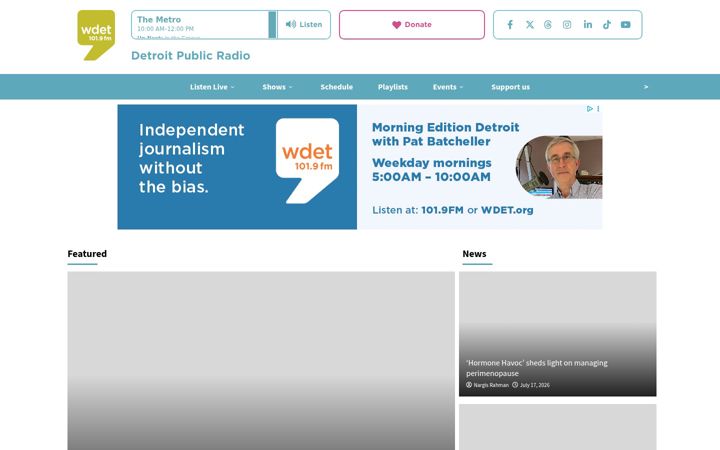Open the LinkedIn social icon
The image size is (720, 450).
[x=588, y=25]
